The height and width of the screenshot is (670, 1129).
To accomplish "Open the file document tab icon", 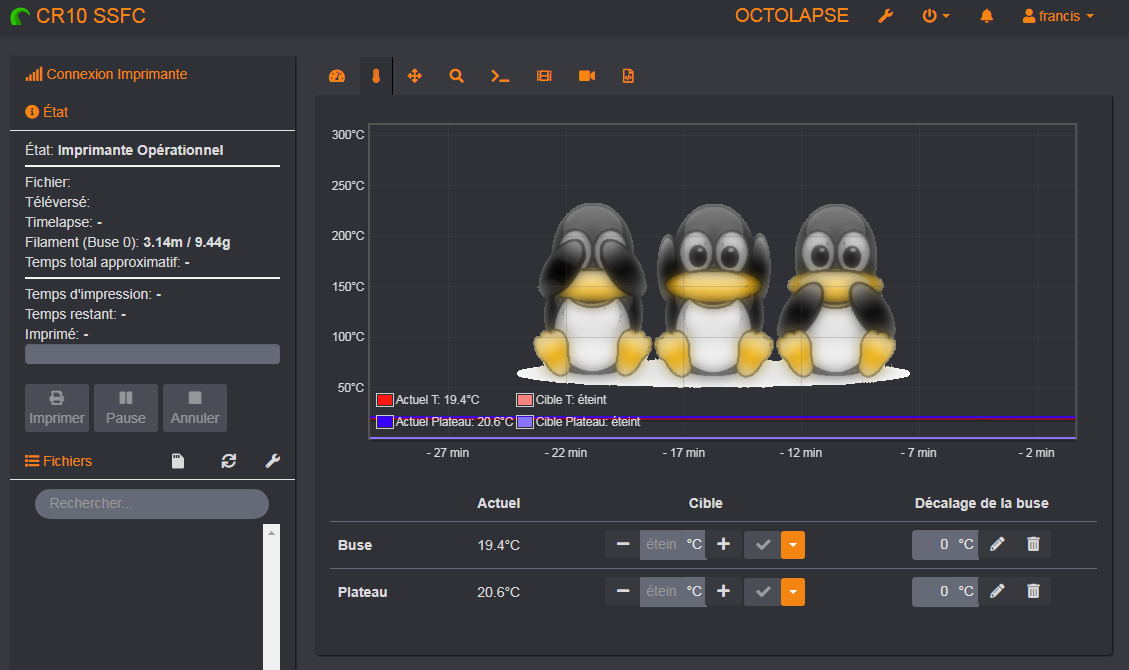I will 628,76.
